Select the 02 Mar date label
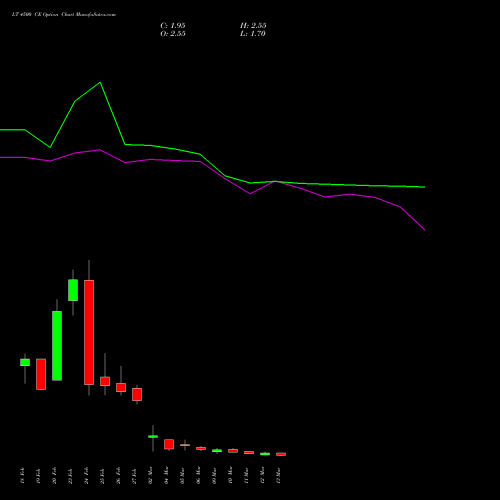The image size is (500, 500). click(150, 476)
